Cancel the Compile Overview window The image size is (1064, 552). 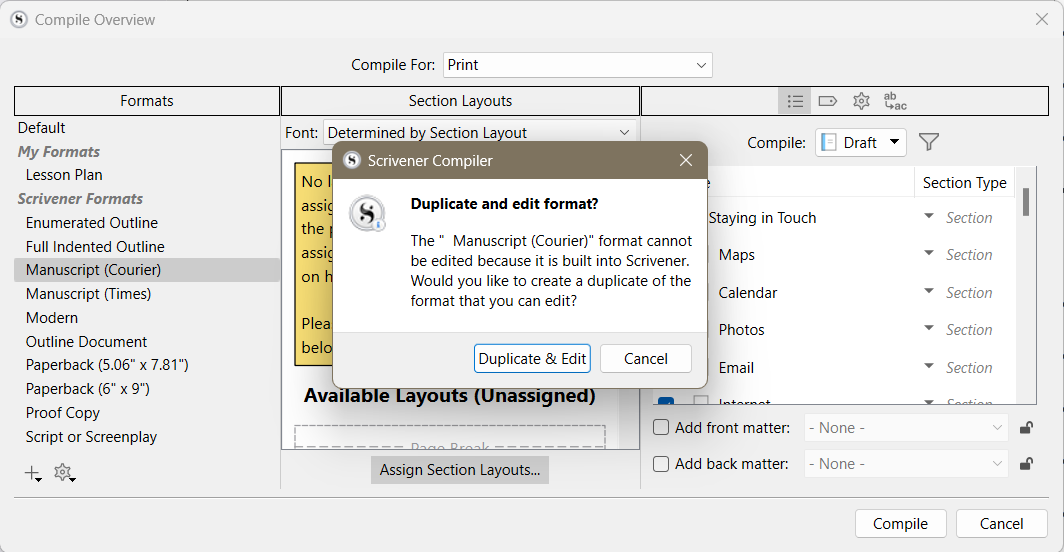point(1001,523)
